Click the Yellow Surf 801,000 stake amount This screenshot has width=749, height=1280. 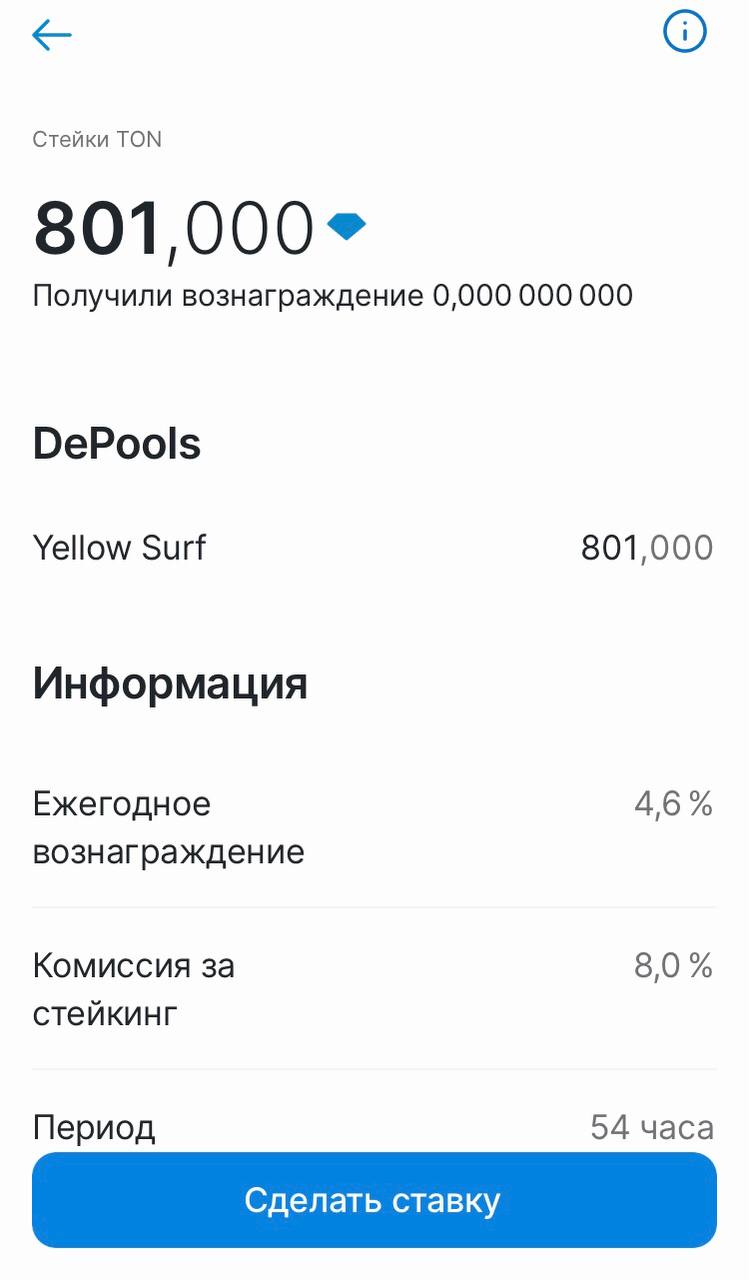point(647,548)
